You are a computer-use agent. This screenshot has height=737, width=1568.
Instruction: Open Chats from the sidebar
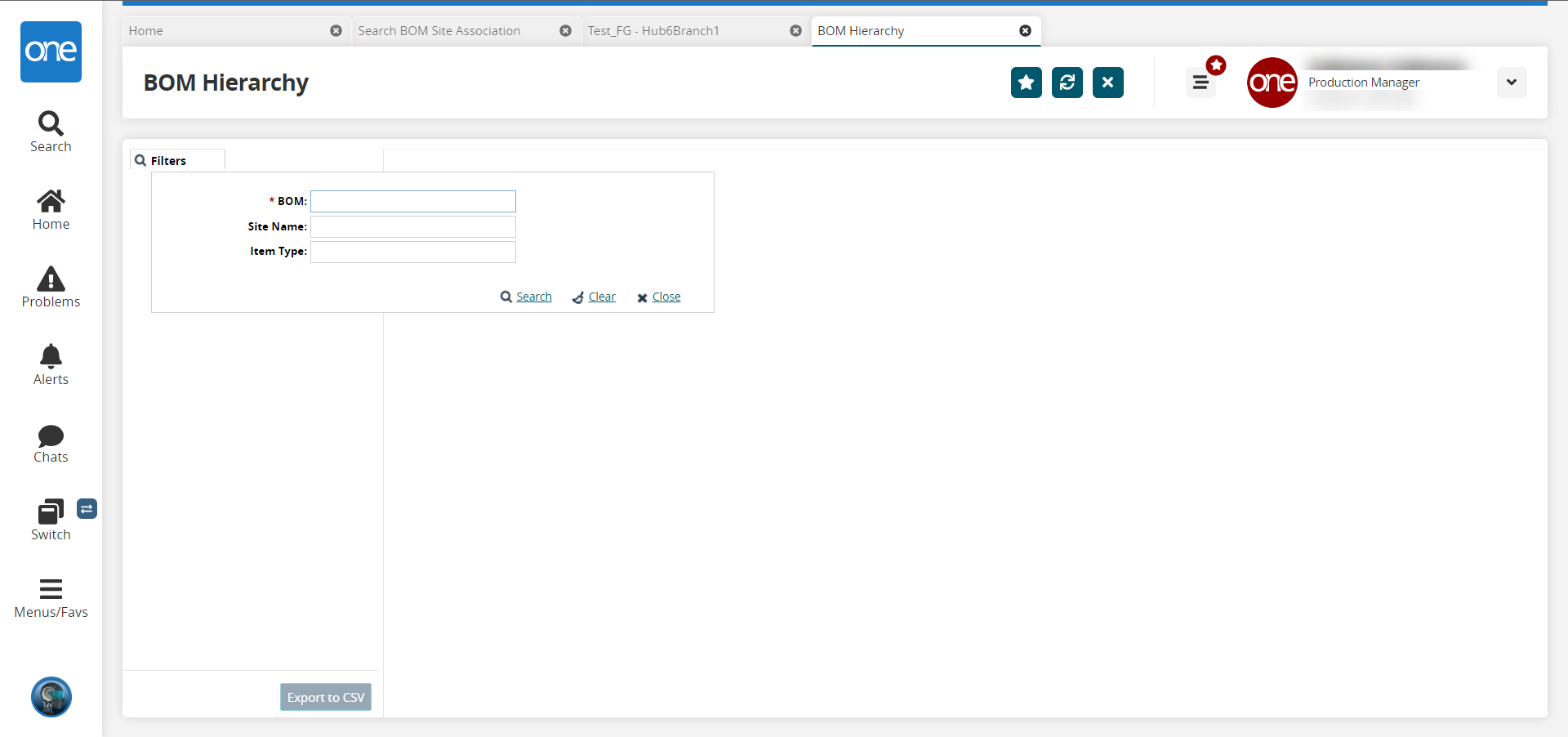[x=51, y=444]
